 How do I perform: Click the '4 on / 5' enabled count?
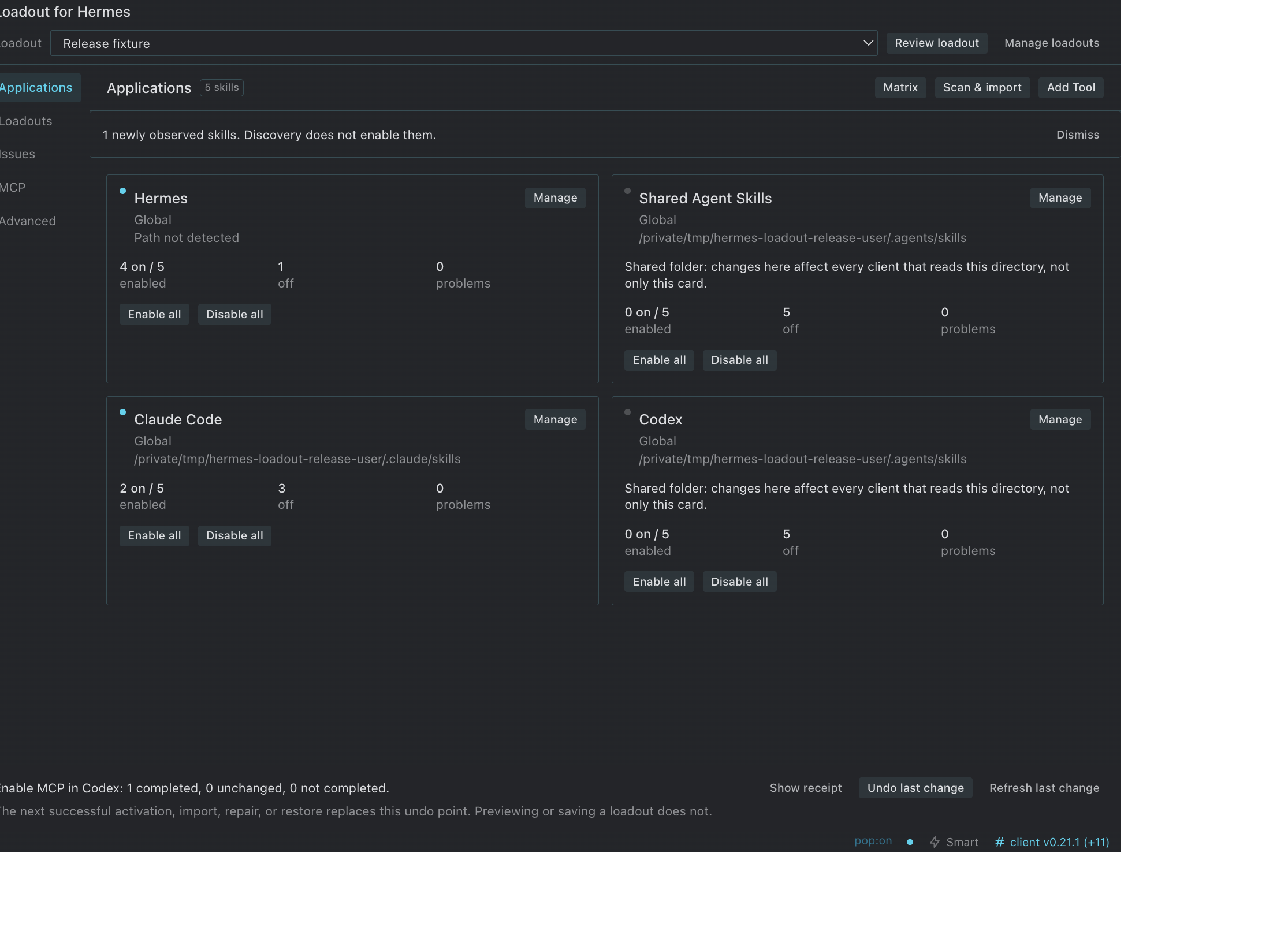(142, 267)
